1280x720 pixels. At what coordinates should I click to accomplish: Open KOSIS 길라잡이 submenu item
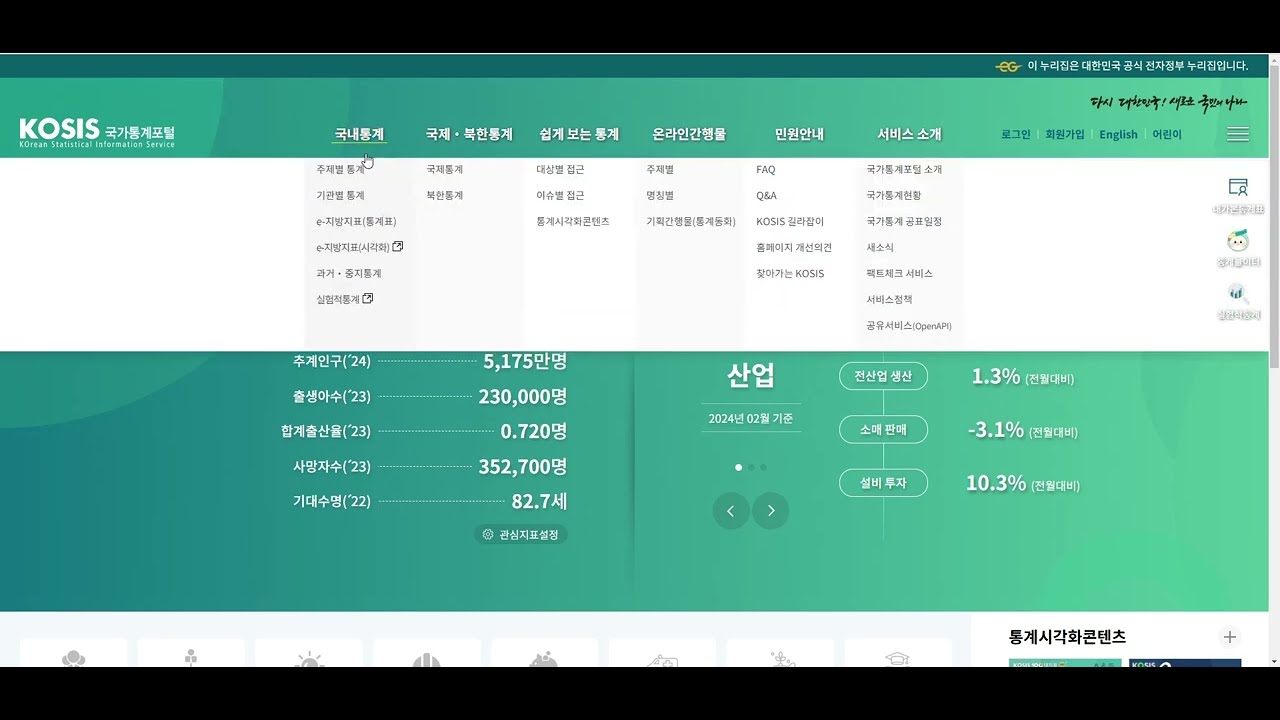coord(791,221)
